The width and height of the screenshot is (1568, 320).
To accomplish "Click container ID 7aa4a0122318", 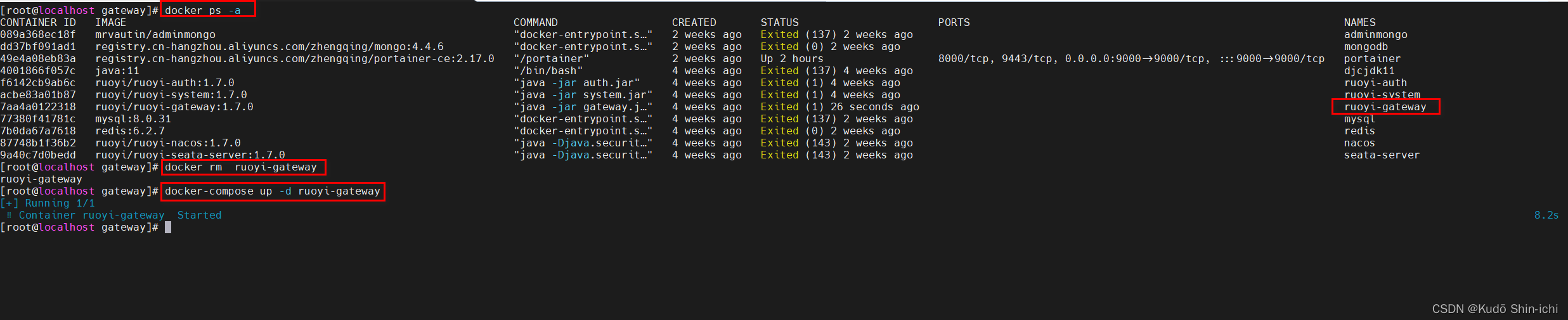I will click(38, 107).
